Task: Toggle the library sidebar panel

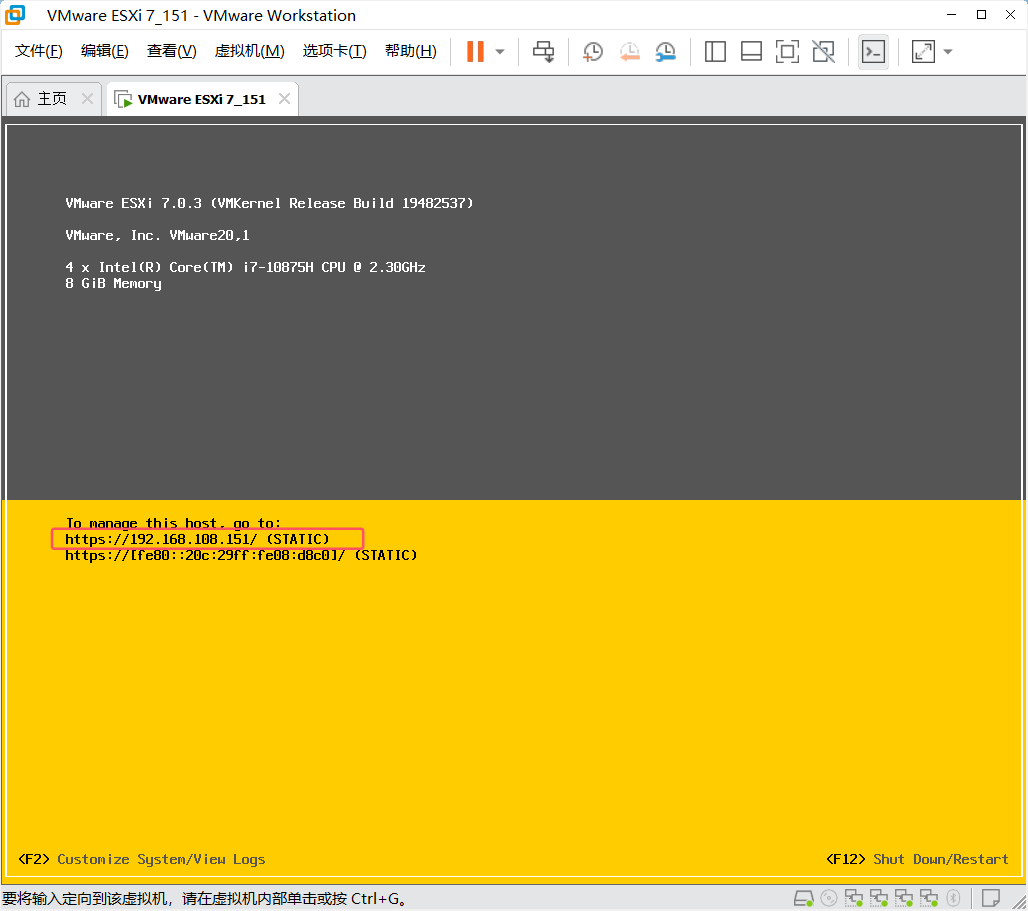Action: point(715,52)
